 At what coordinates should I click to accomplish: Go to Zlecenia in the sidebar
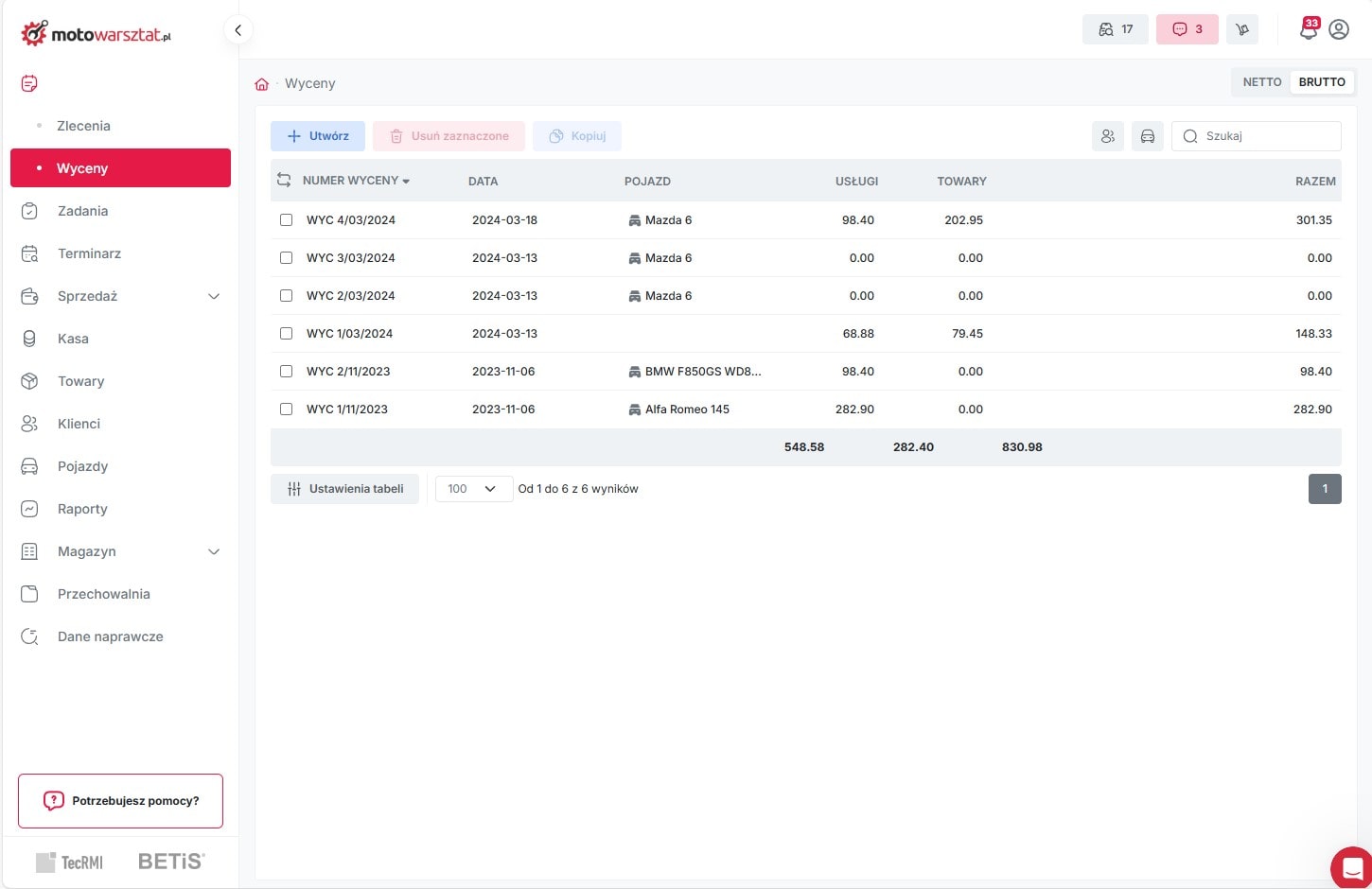click(83, 126)
